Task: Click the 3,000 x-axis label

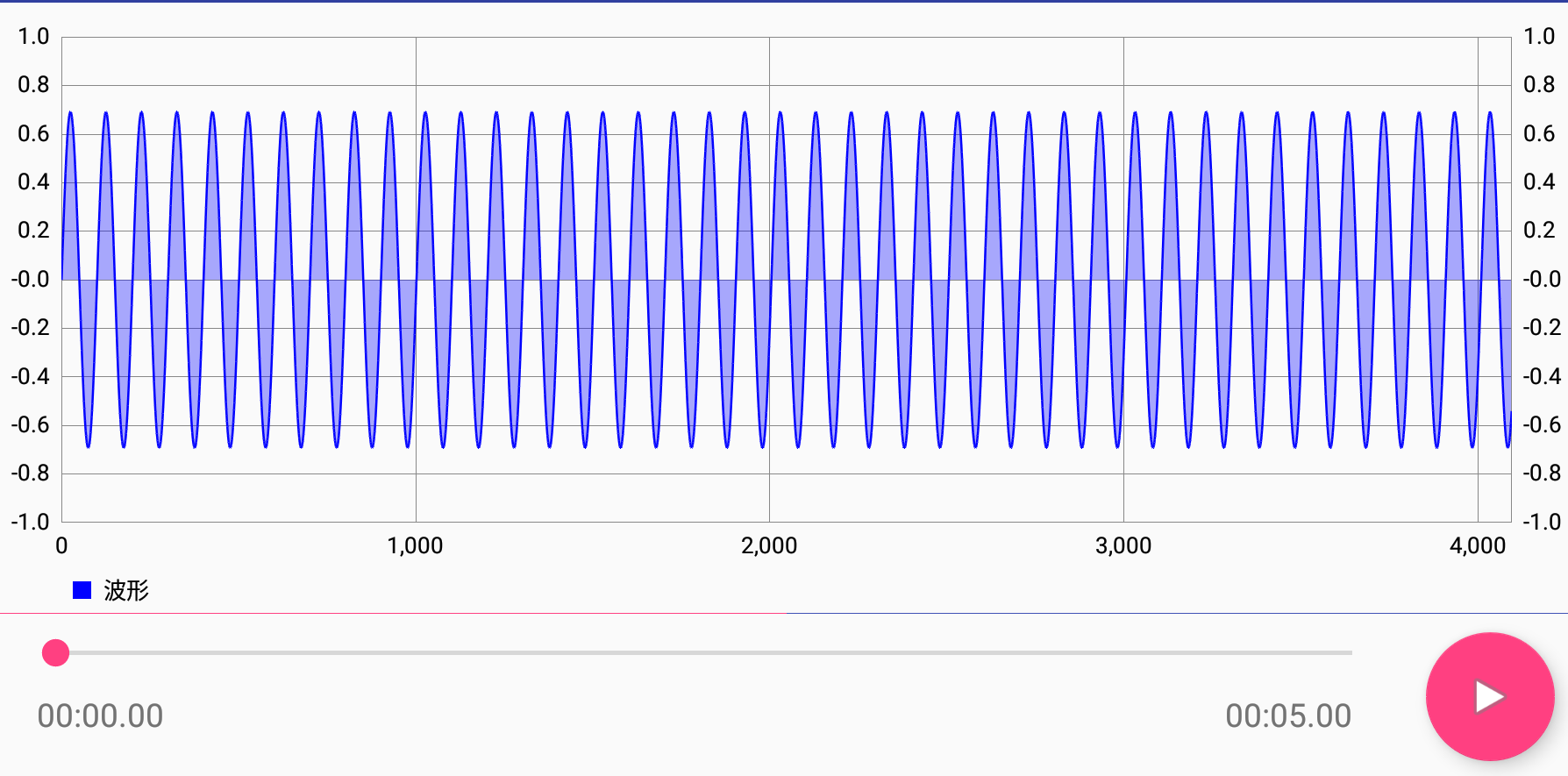Action: click(1123, 545)
